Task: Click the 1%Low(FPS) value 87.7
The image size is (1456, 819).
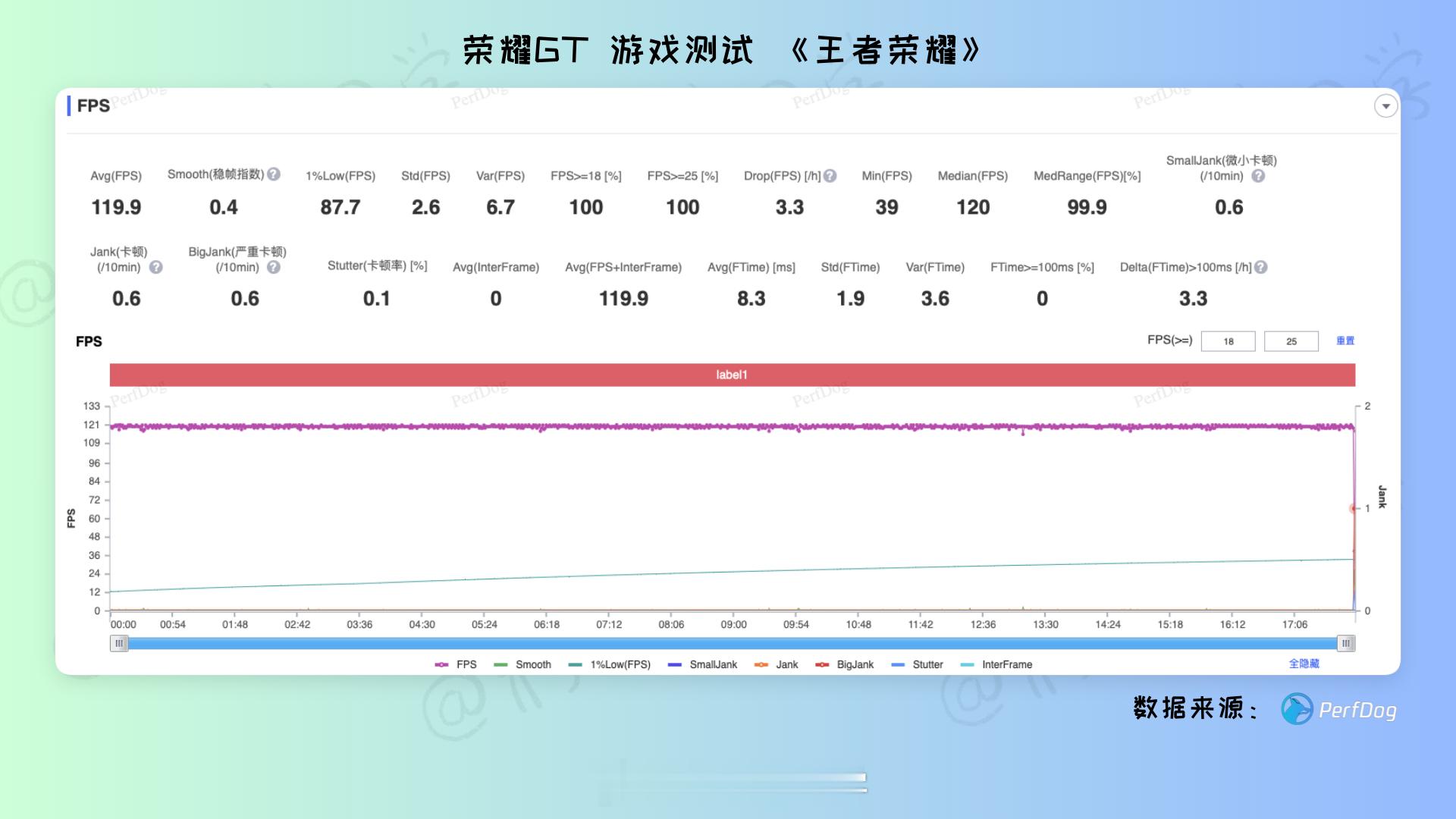Action: (340, 207)
